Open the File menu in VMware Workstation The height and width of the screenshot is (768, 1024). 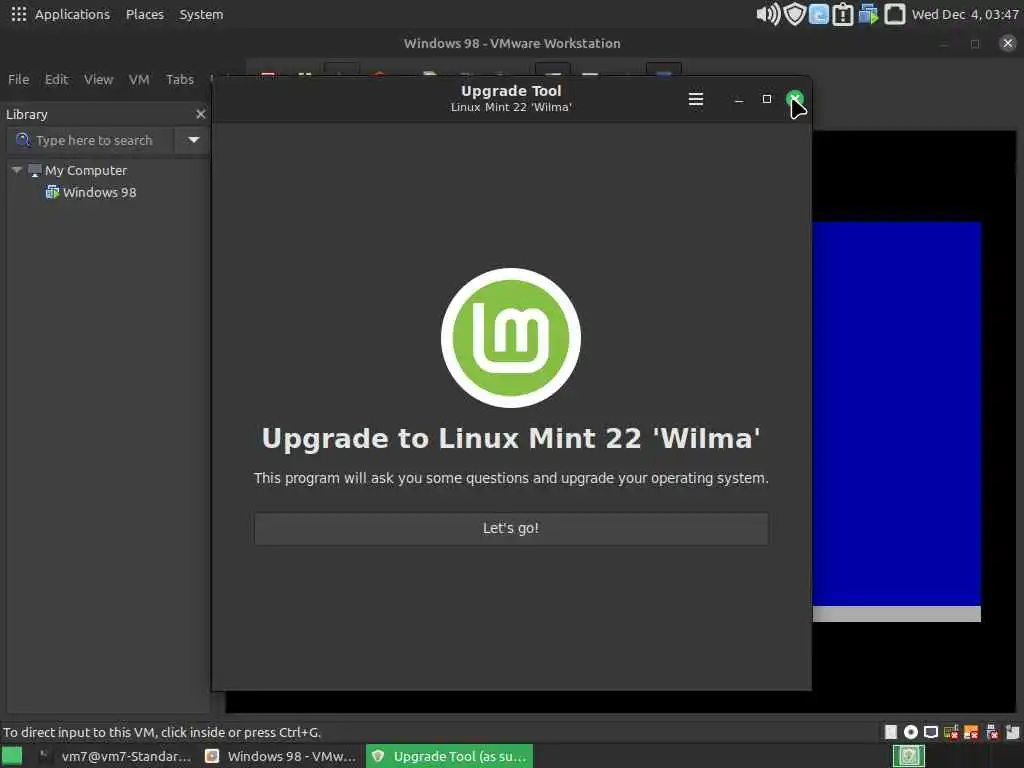[x=18, y=80]
